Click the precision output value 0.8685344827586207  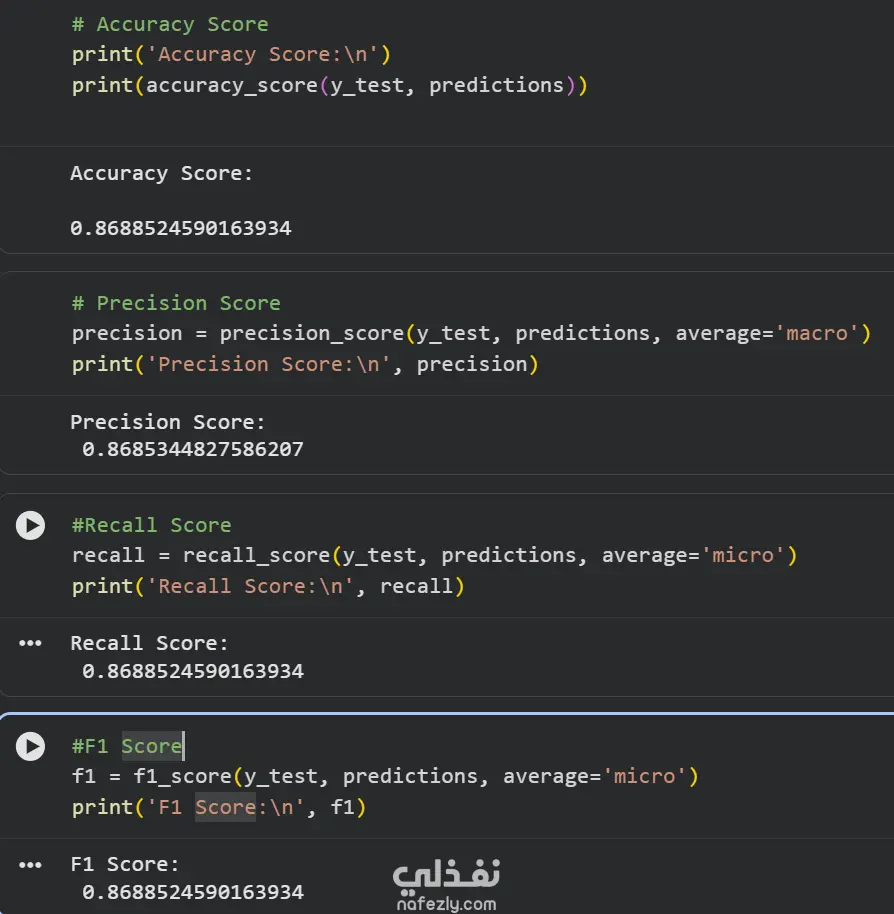click(x=193, y=449)
